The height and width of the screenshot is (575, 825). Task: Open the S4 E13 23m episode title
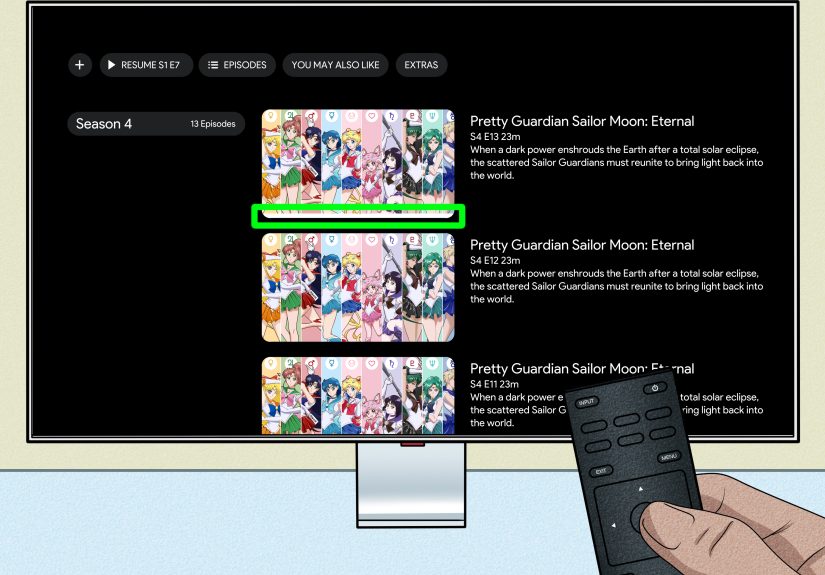[582, 122]
